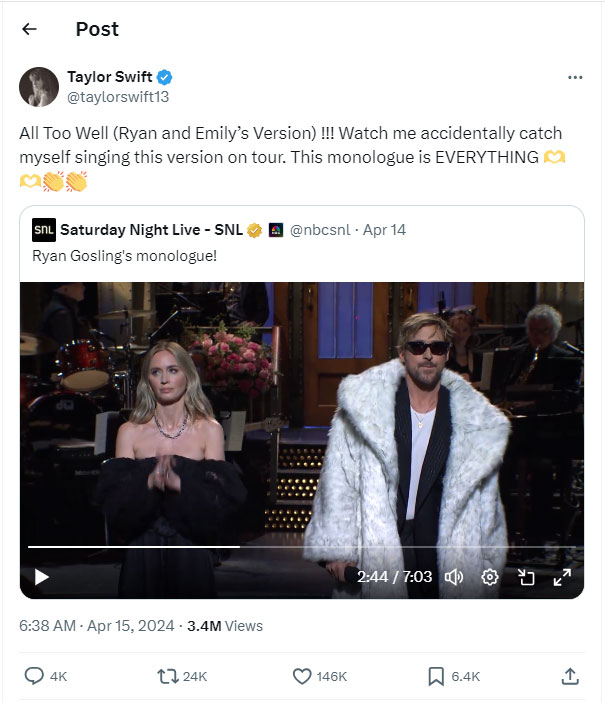Open video settings gear
Image resolution: width=605 pixels, height=703 pixels.
click(x=490, y=577)
